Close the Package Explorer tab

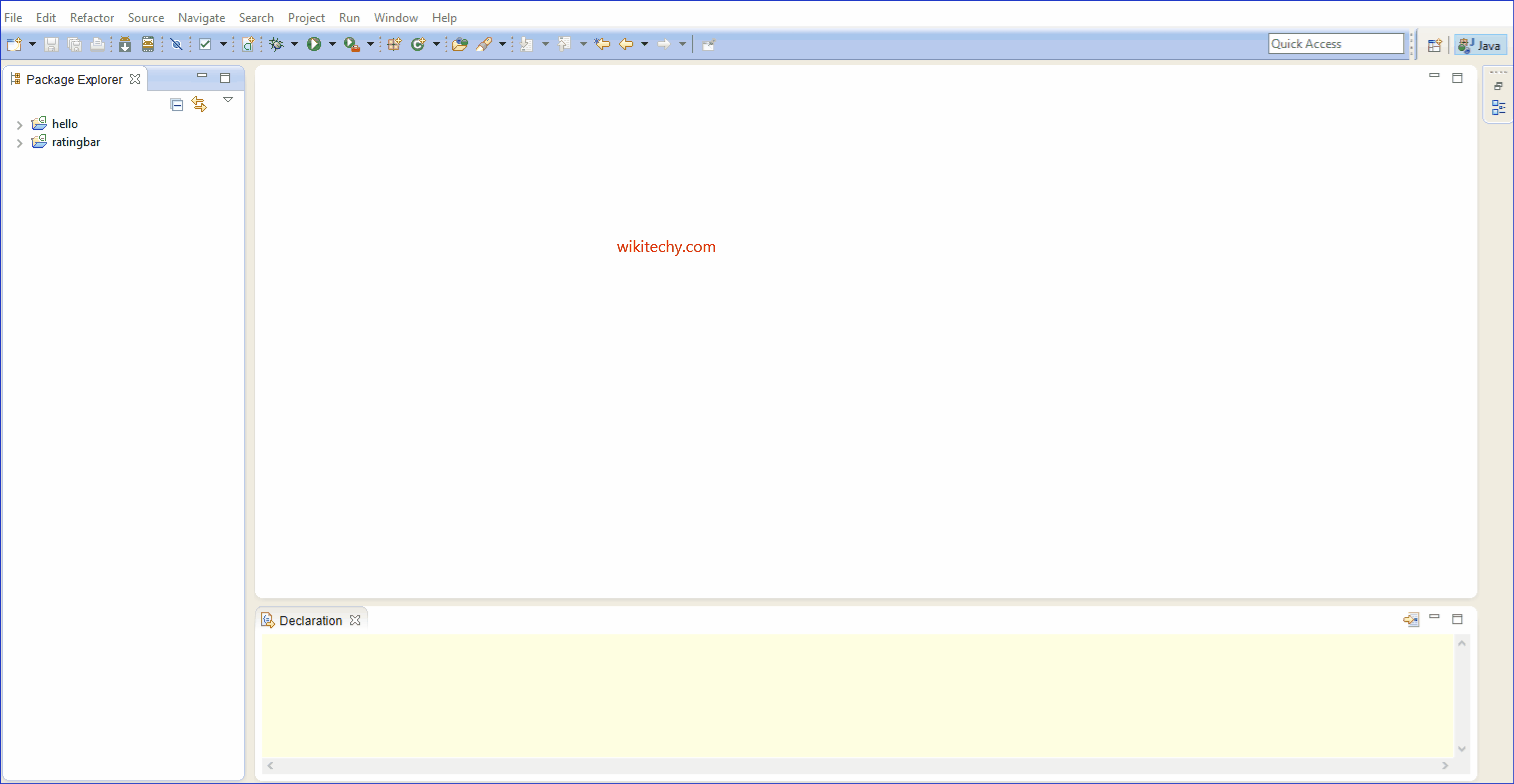135,79
